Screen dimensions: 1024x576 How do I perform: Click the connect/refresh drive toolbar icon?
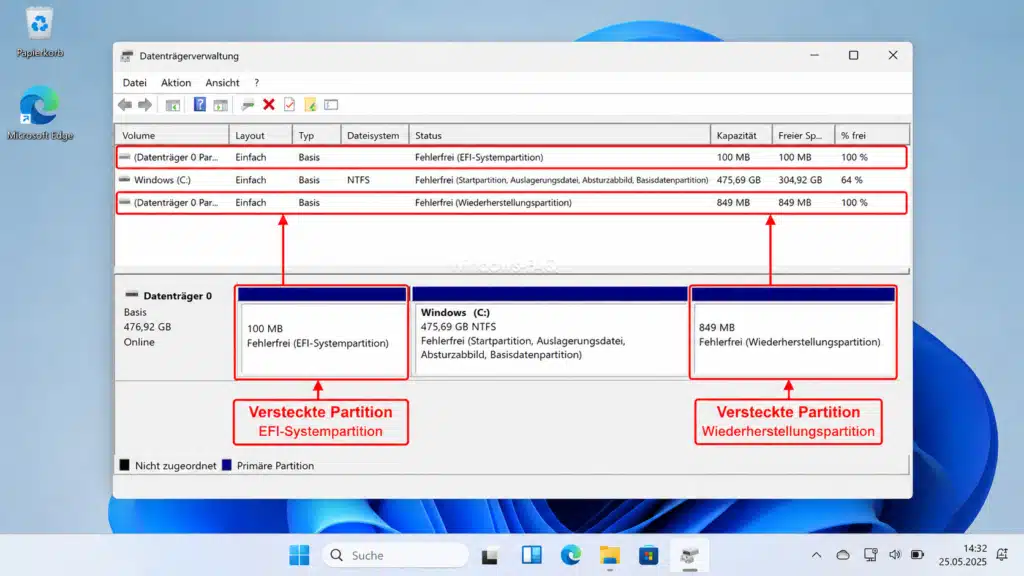click(x=248, y=104)
